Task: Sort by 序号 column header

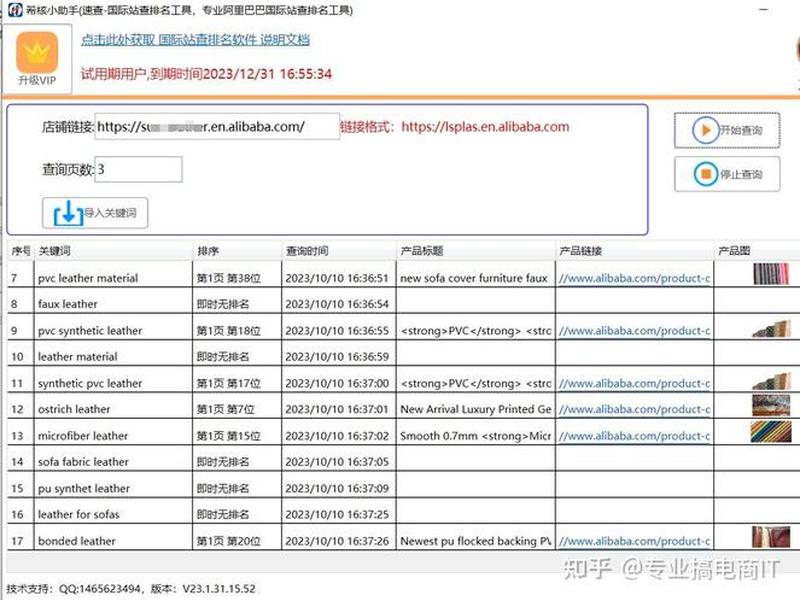Action: (x=20, y=251)
